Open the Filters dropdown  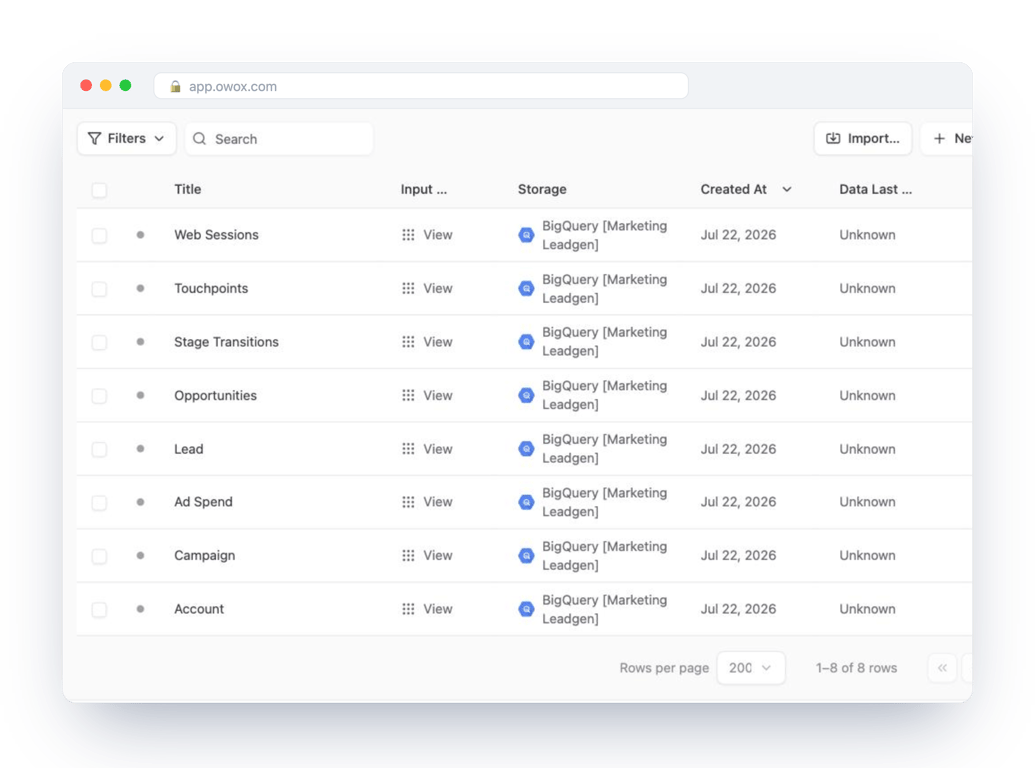click(127, 139)
